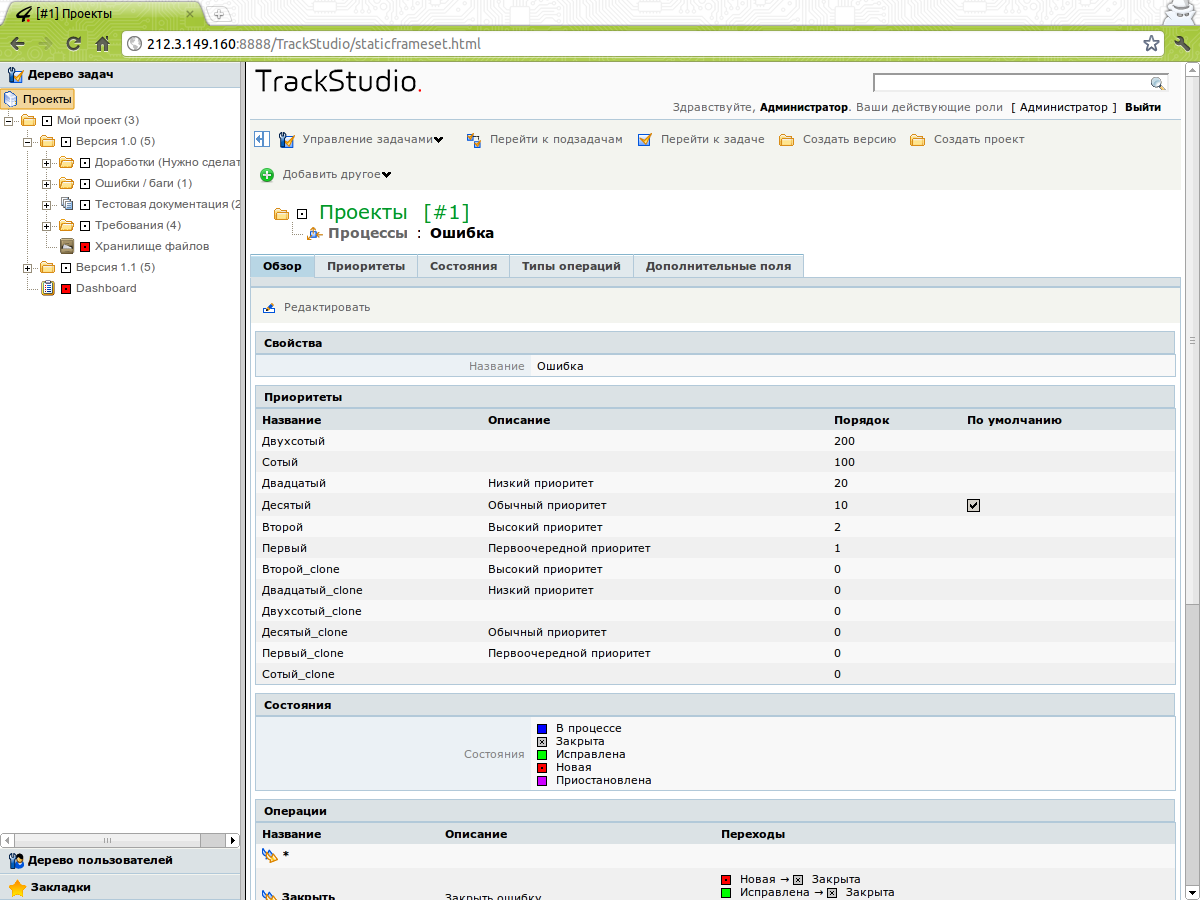This screenshot has height=900, width=1200.
Task: Toggle the box next to Версия 1.1
Action: tap(66, 267)
